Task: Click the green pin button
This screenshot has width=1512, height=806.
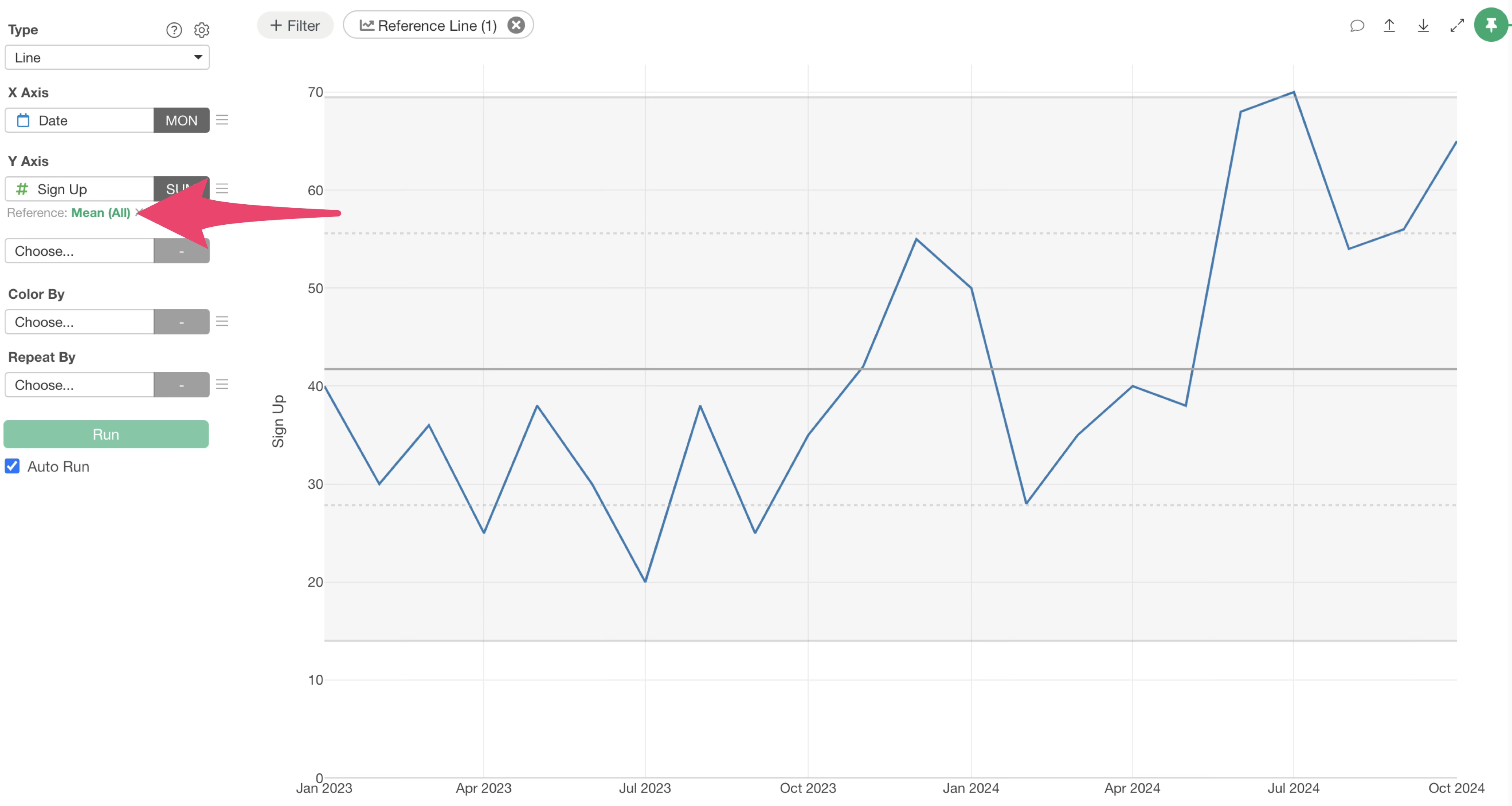Action: click(1491, 25)
